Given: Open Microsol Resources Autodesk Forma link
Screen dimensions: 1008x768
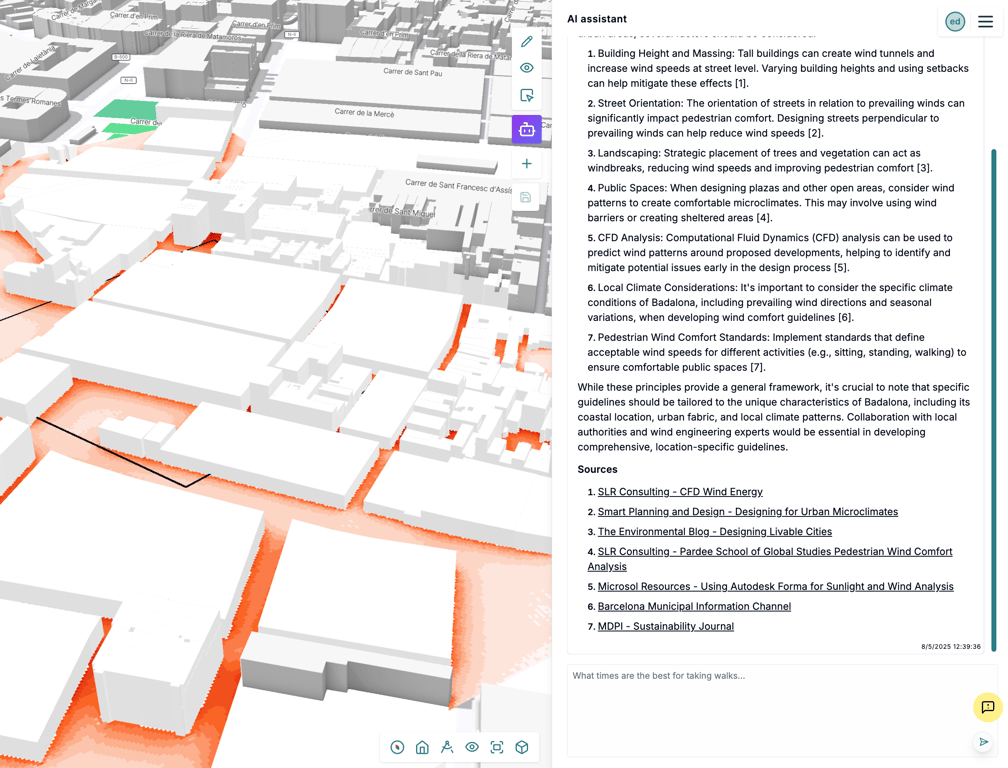Looking at the screenshot, I should (x=775, y=586).
